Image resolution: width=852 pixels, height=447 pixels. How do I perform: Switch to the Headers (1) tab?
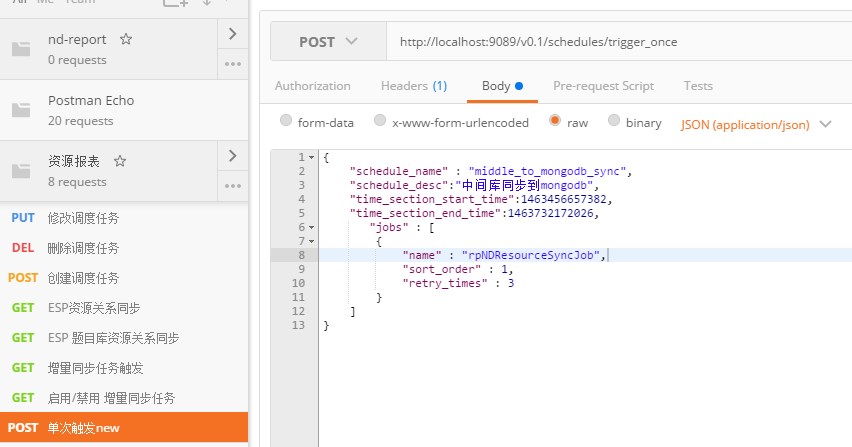pos(414,86)
